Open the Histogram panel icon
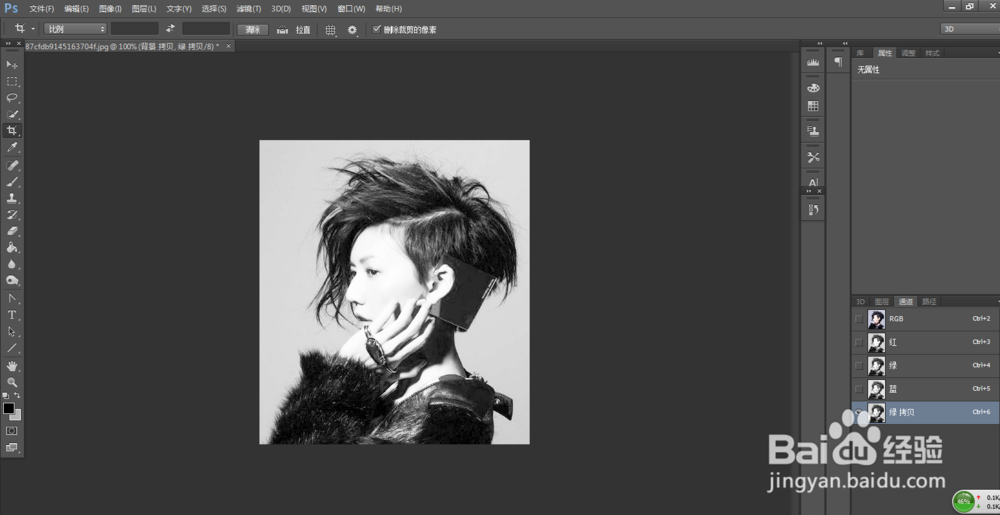Image resolution: width=1000 pixels, height=515 pixels. point(813,62)
